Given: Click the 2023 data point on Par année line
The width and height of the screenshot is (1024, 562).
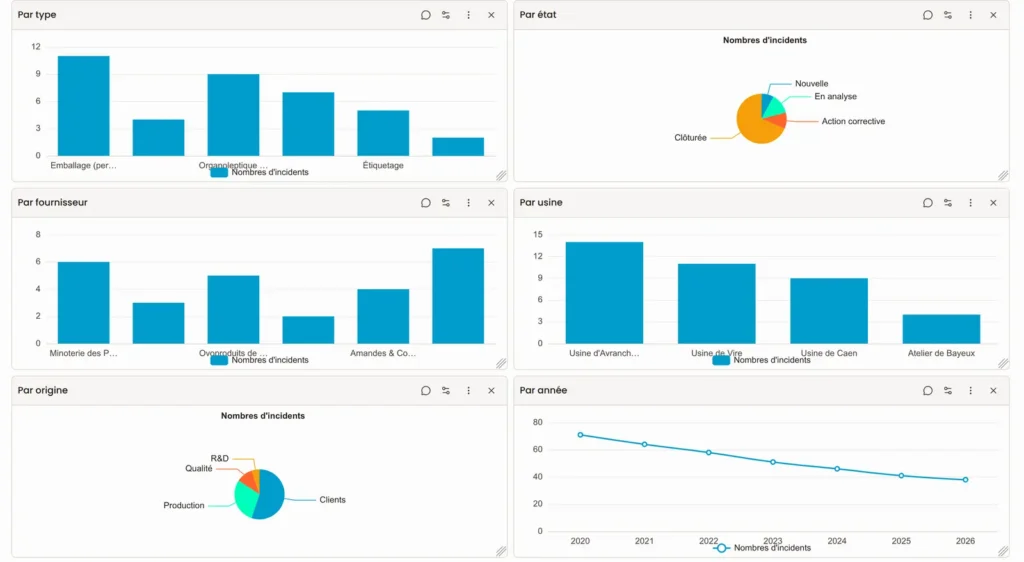Looking at the screenshot, I should click(x=773, y=462).
